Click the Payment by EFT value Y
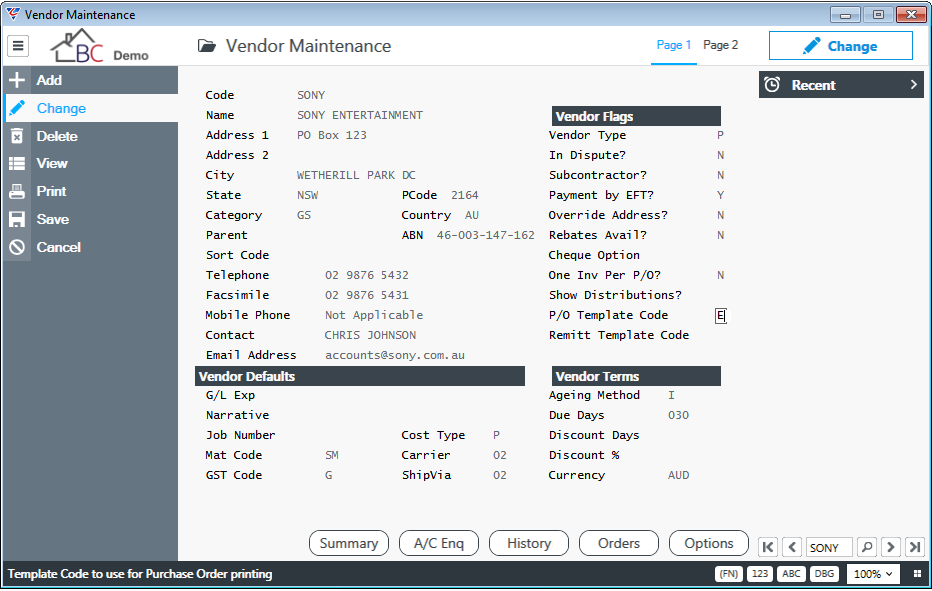 [x=720, y=196]
